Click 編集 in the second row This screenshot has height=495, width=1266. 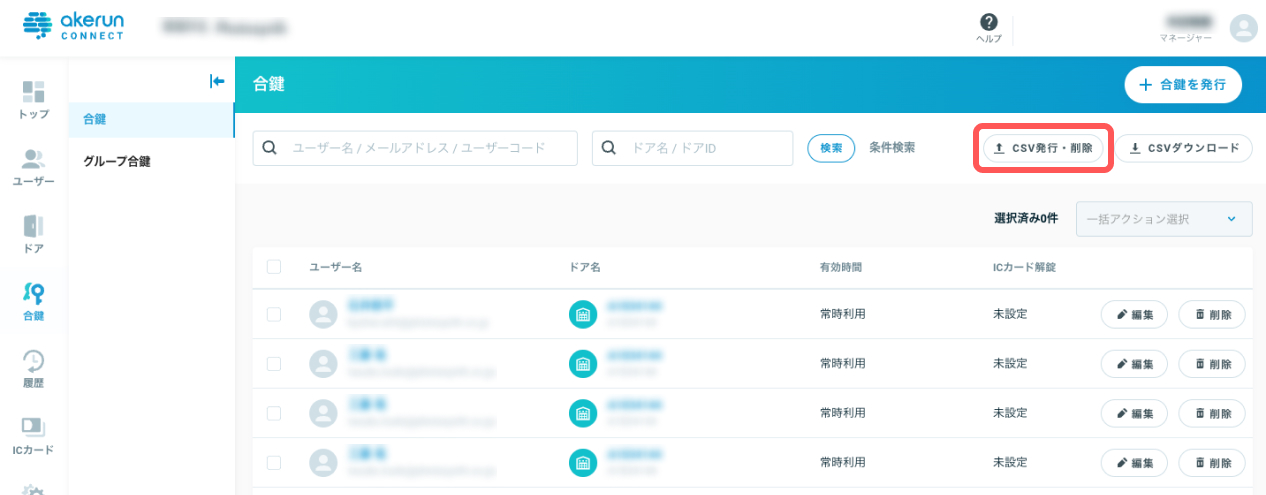pyautogui.click(x=1135, y=363)
